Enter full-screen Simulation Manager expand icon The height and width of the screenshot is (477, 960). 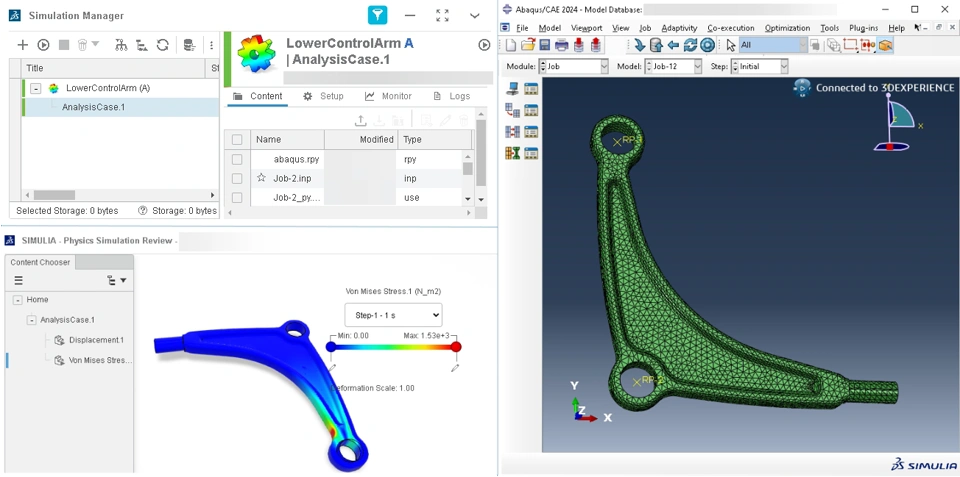[x=442, y=16]
